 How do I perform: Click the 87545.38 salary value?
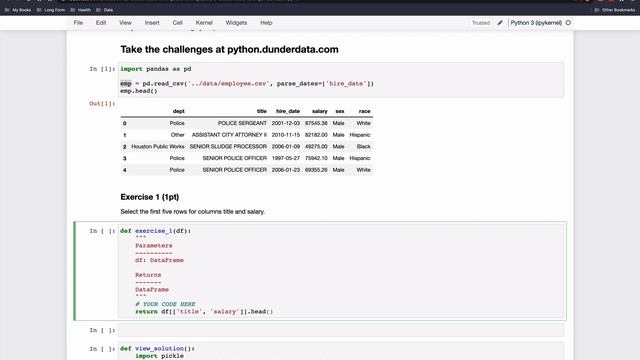pyautogui.click(x=316, y=123)
